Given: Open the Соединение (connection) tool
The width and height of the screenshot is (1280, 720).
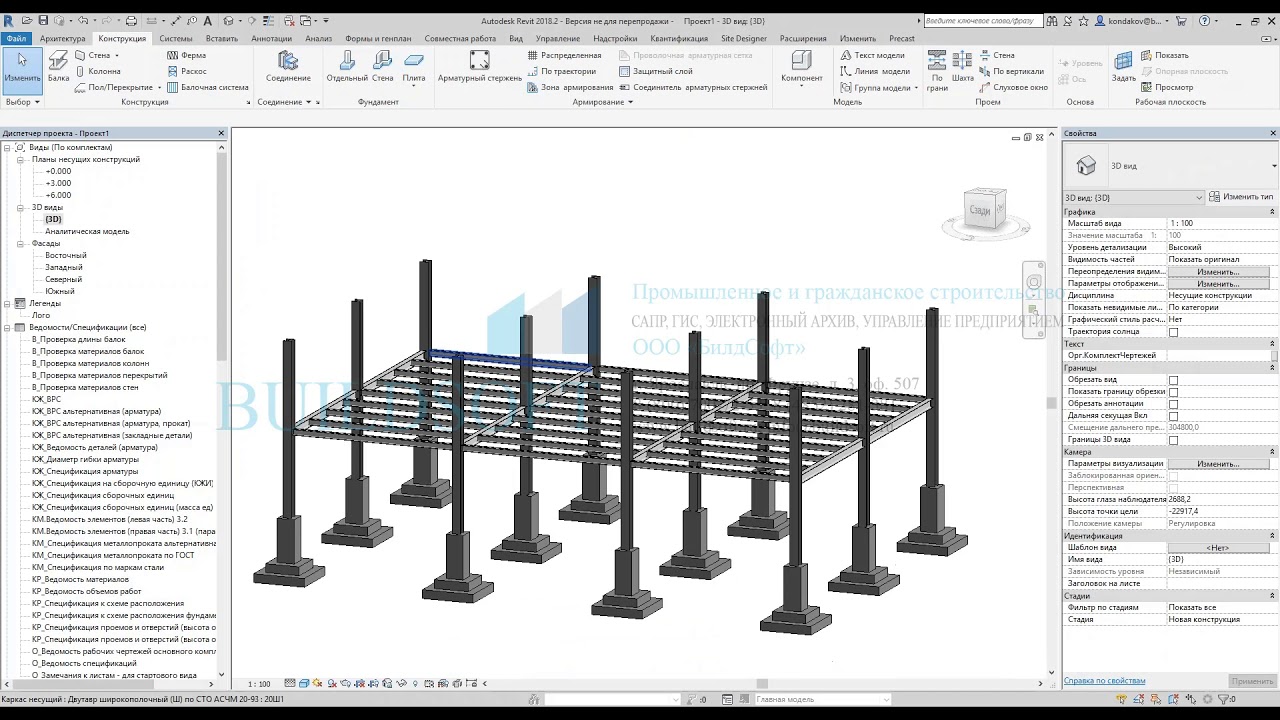Looking at the screenshot, I should [288, 67].
